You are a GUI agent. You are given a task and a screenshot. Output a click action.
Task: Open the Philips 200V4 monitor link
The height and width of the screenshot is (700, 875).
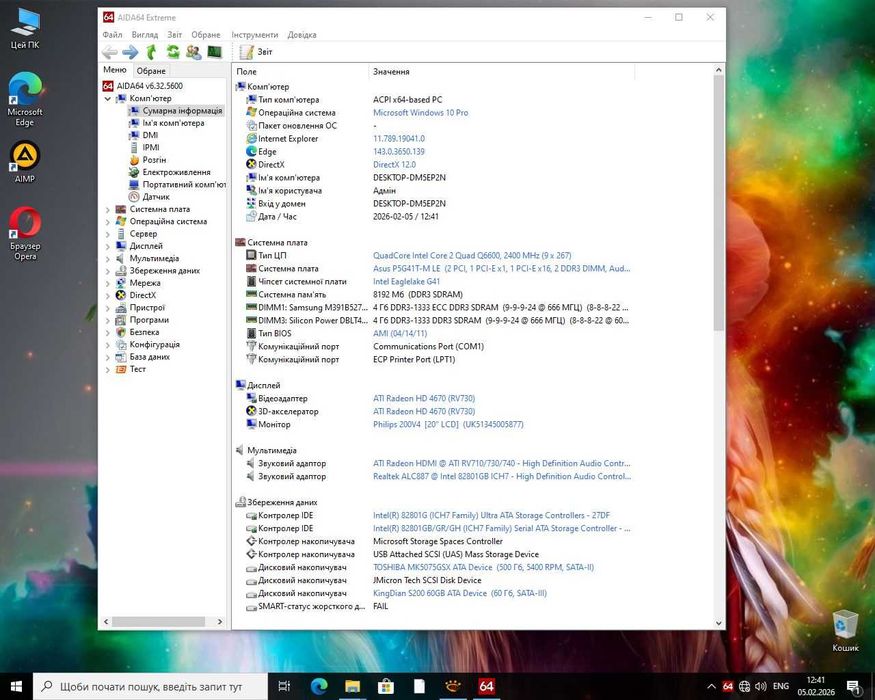click(448, 425)
